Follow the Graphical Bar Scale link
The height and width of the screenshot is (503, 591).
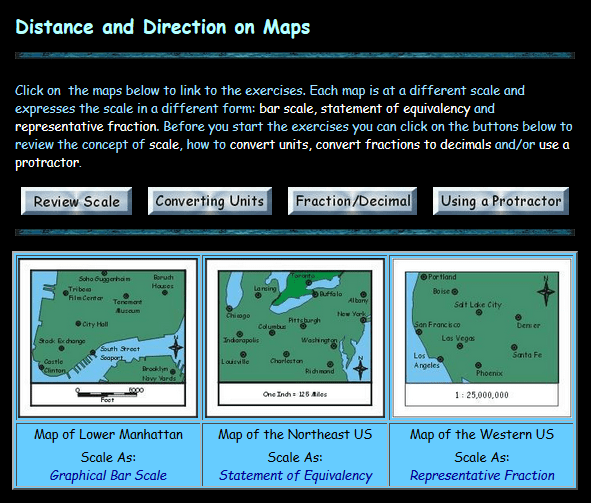click(108, 475)
